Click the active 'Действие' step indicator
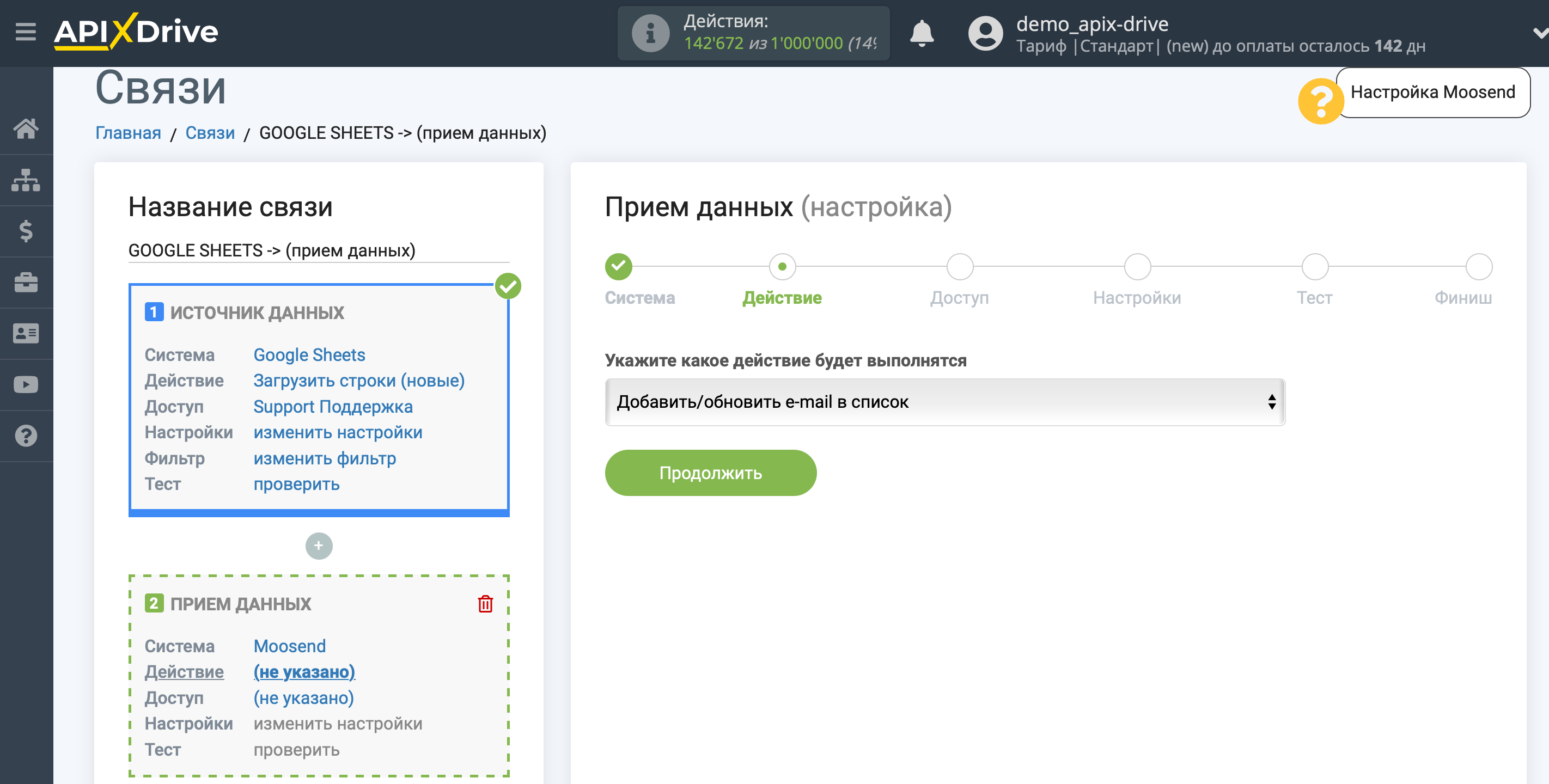 click(780, 267)
